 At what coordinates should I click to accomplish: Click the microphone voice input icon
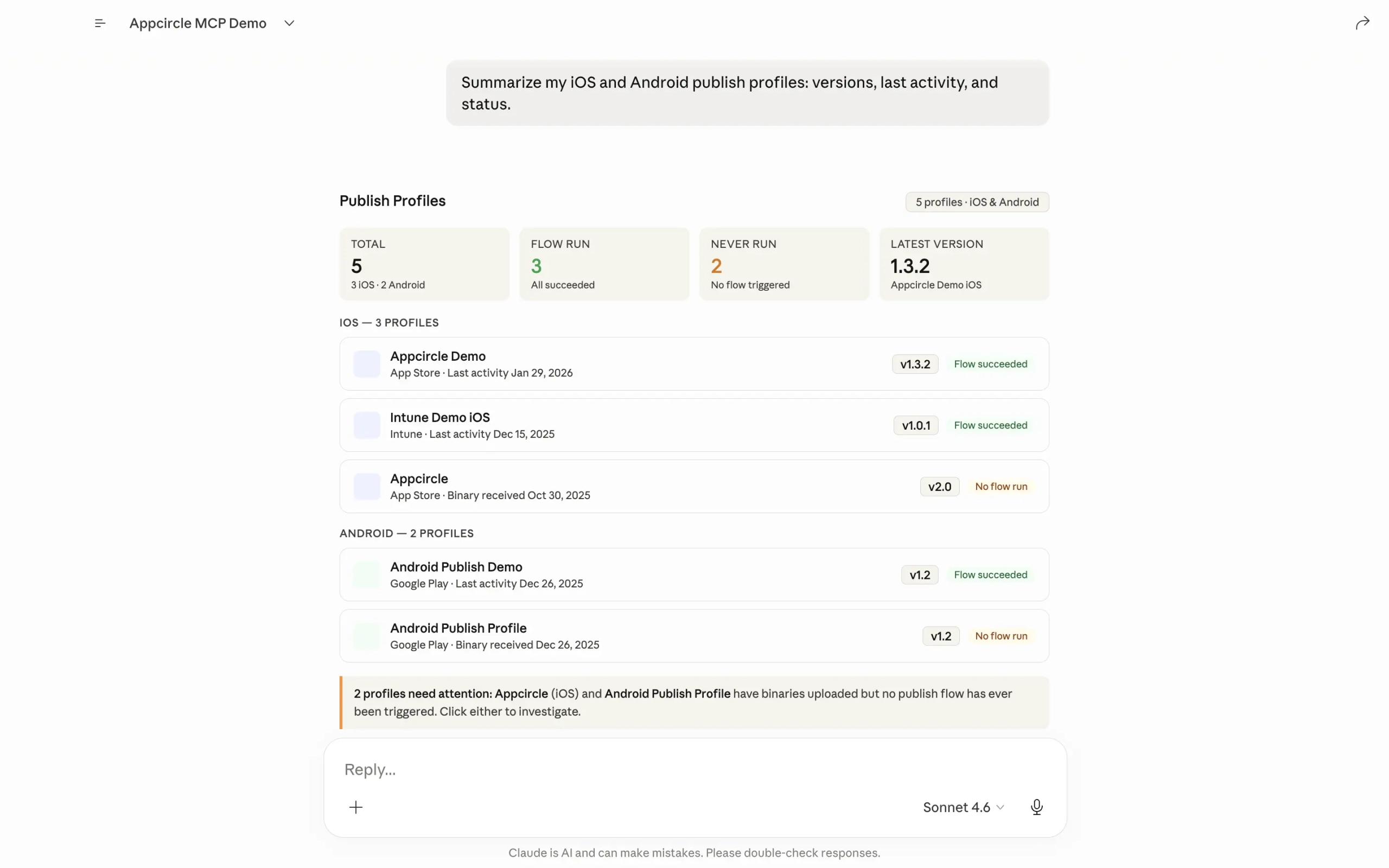point(1036,807)
